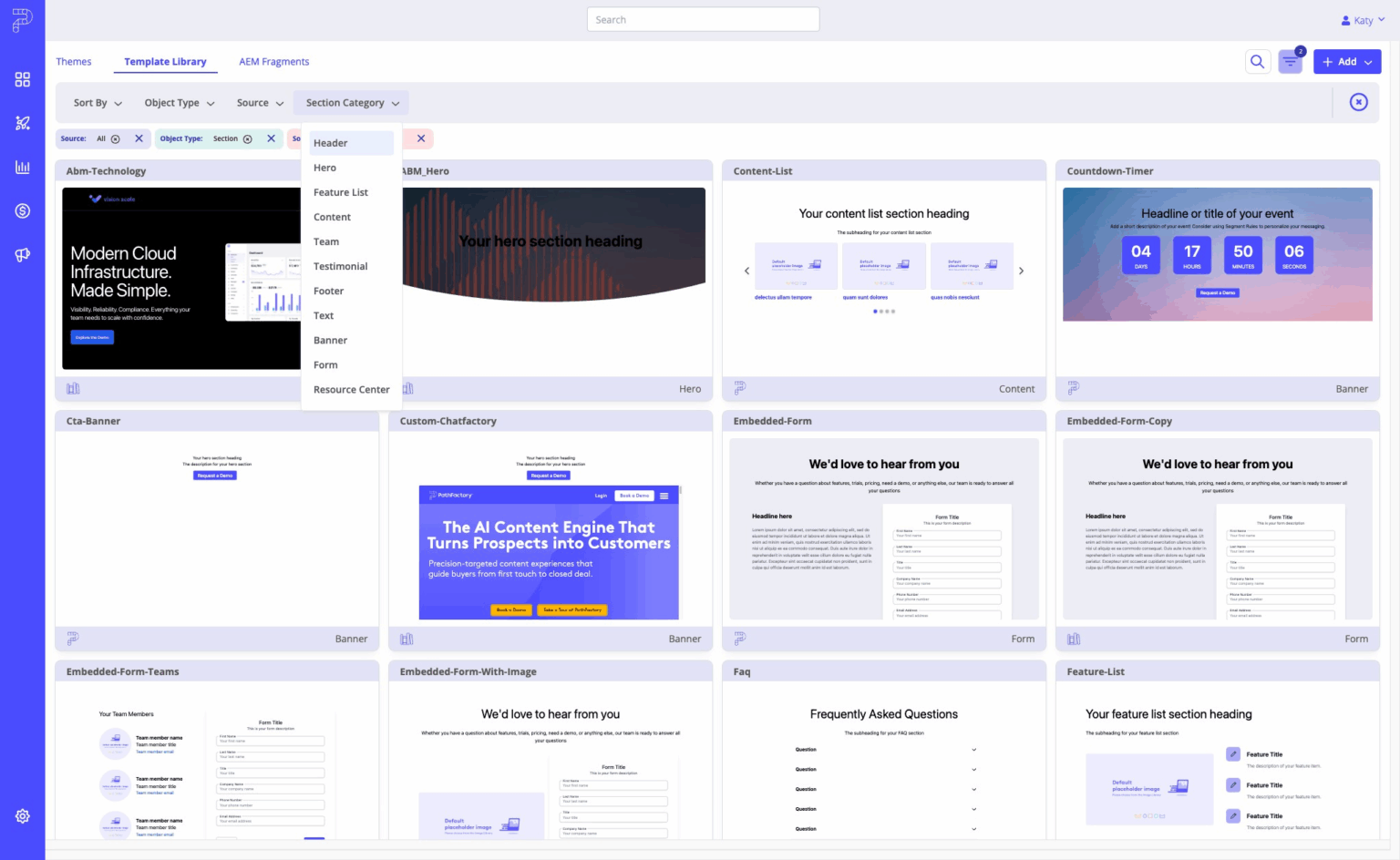Click the filter icon showing badge 2

[1290, 60]
